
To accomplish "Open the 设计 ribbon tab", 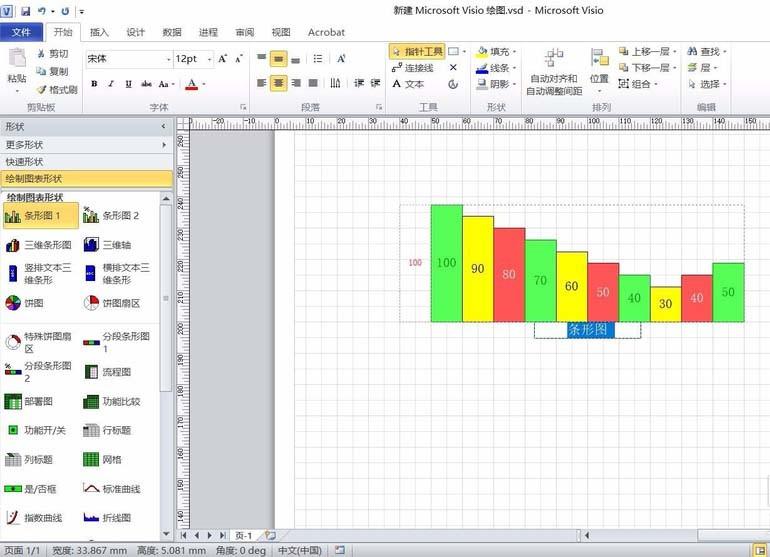I will coord(136,32).
